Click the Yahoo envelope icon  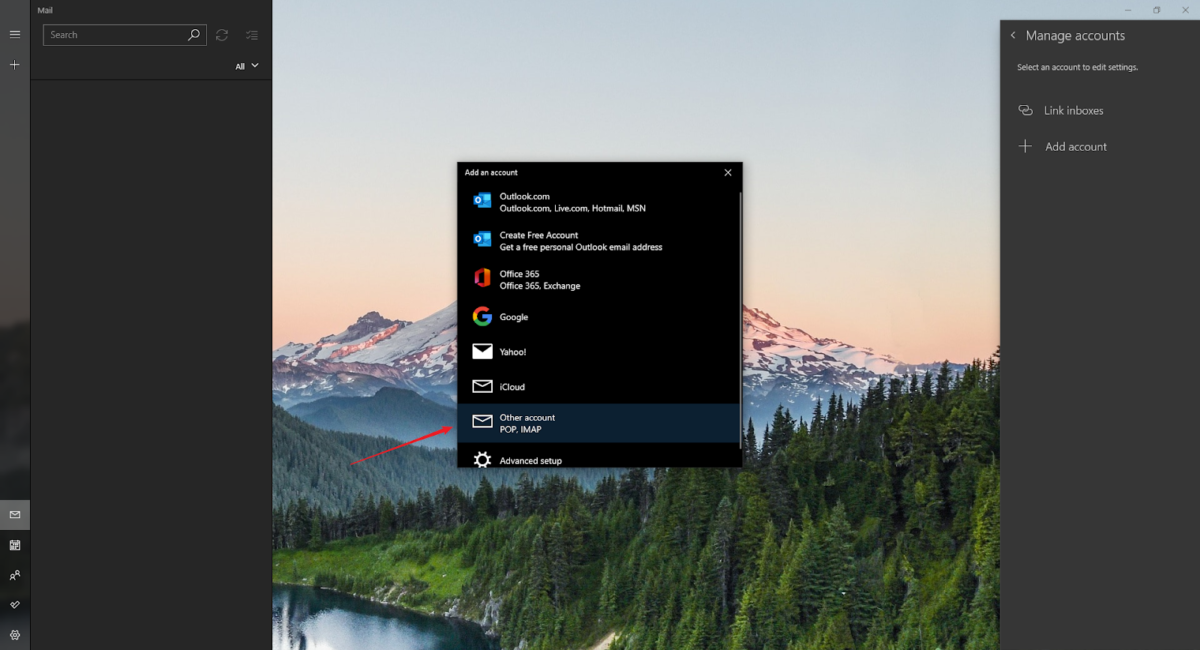coord(482,351)
